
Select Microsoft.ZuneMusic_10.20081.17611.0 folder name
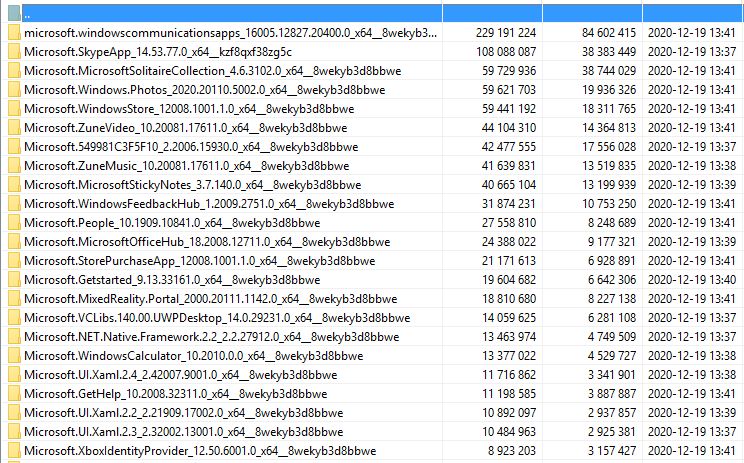(186, 166)
